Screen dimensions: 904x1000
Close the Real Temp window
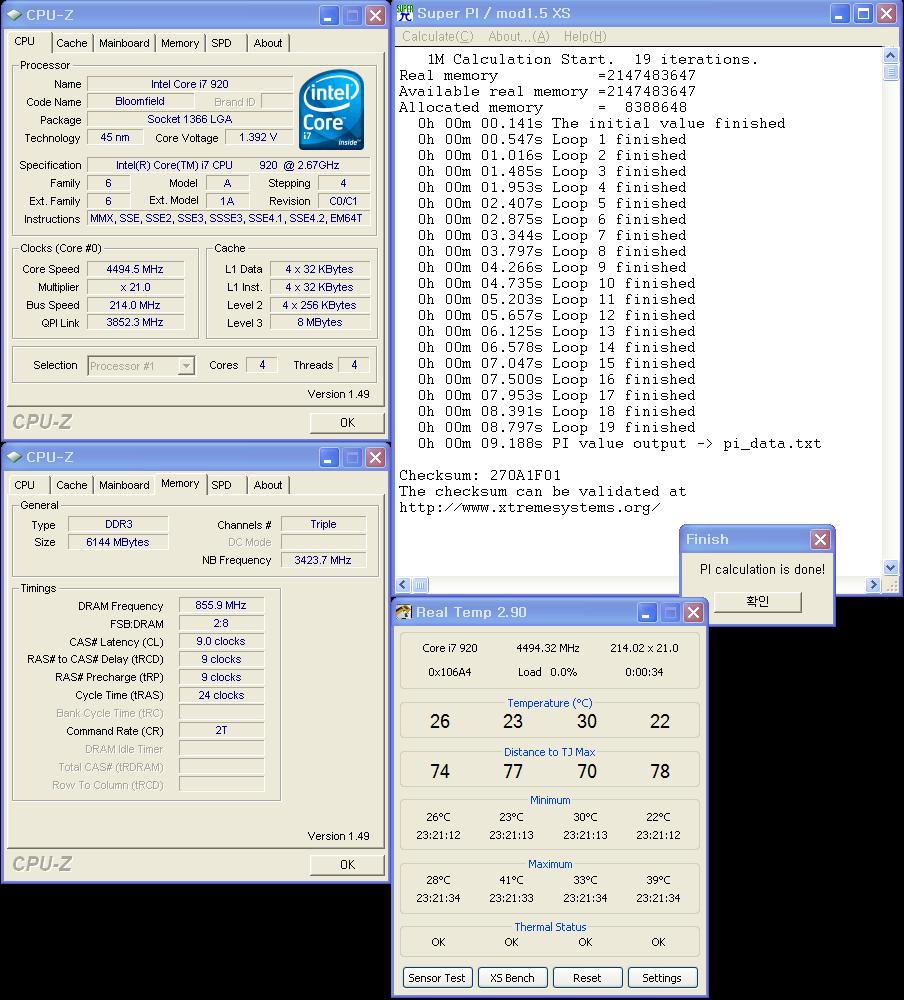pyautogui.click(x=693, y=613)
